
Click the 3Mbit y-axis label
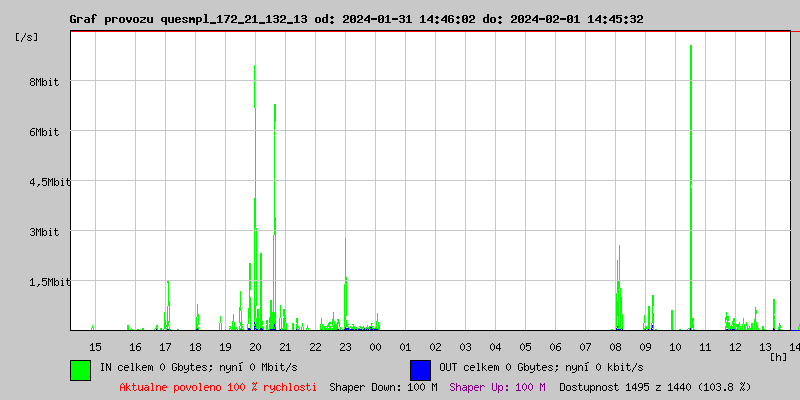43,232
